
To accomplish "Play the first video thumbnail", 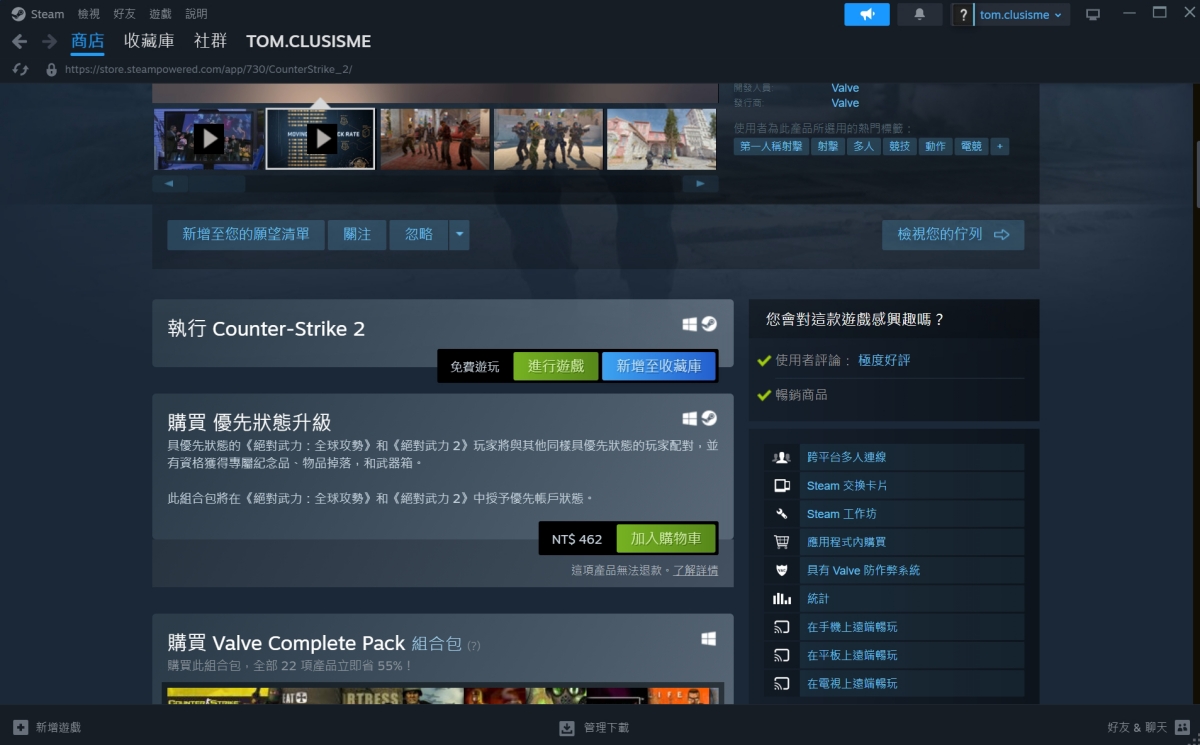I will click(x=208, y=139).
